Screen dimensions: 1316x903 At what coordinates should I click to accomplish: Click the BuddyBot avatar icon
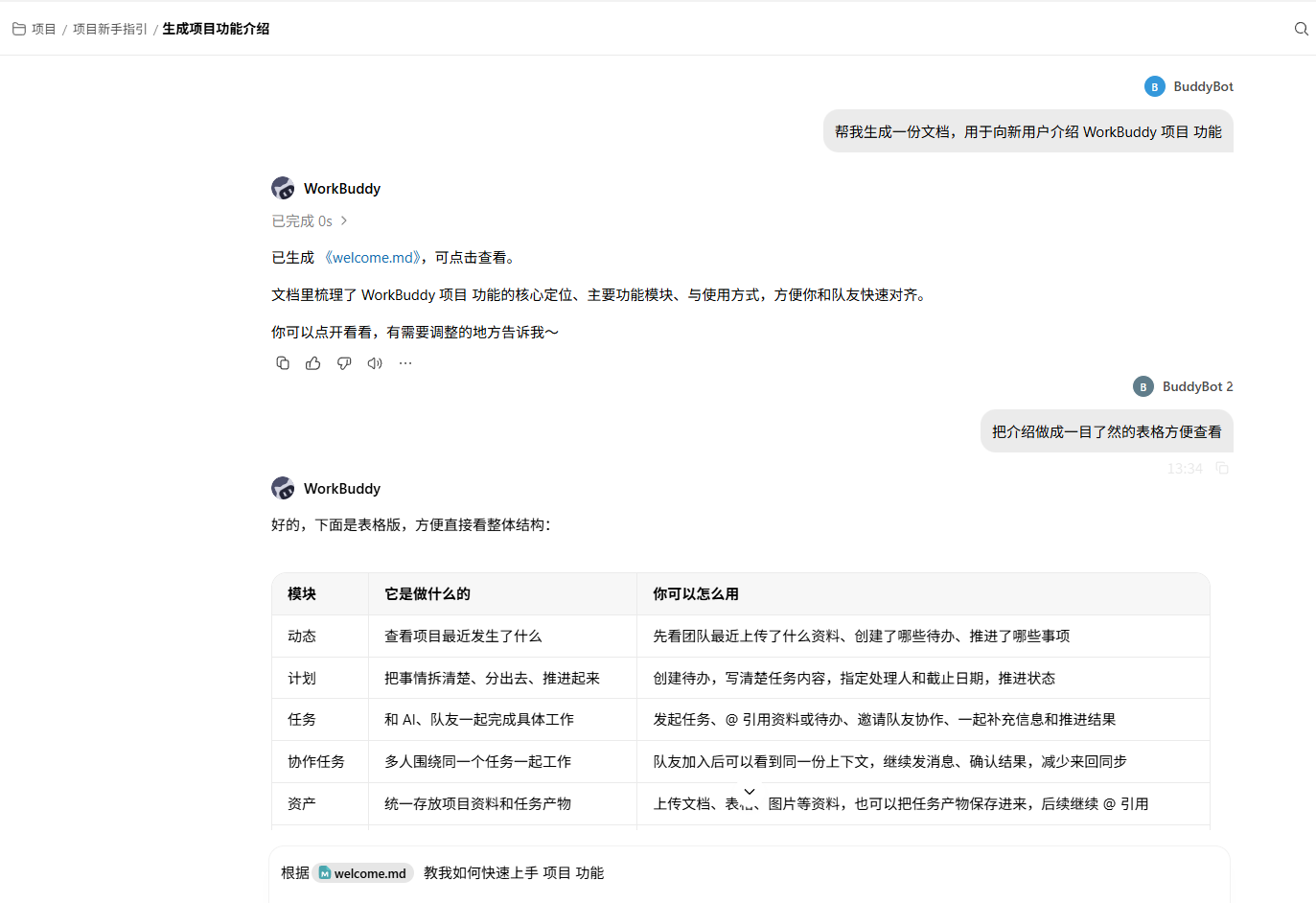click(x=1155, y=86)
